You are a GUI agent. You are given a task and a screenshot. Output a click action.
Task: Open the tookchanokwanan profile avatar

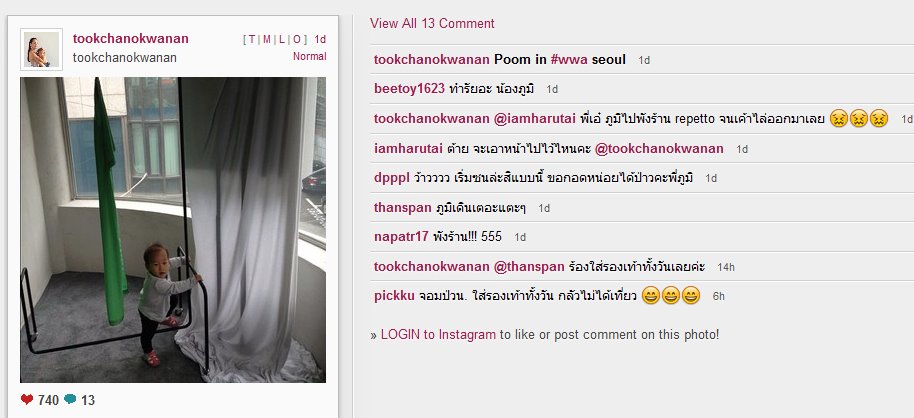[x=41, y=50]
